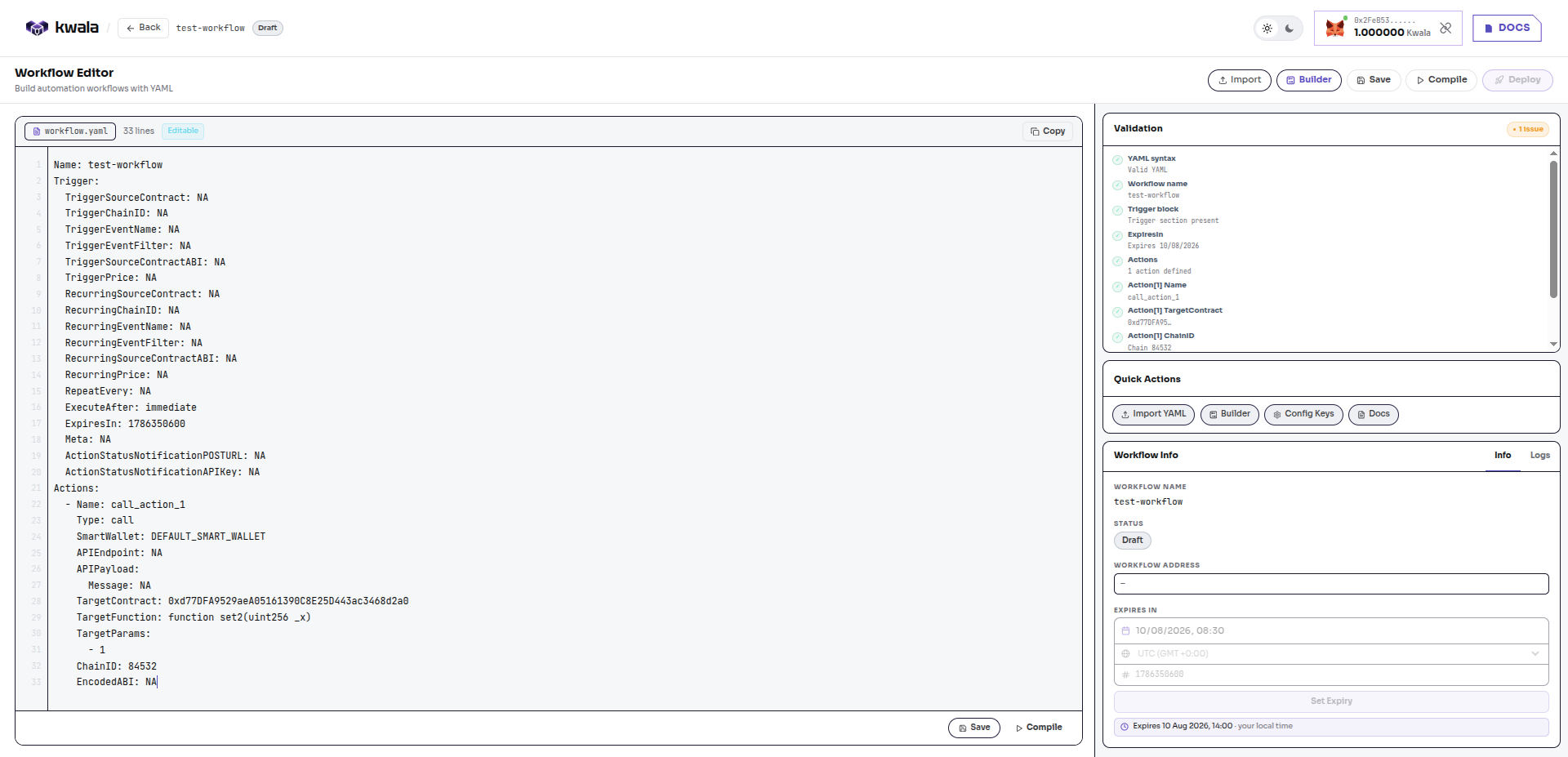This screenshot has width=1568, height=757.
Task: Copy the YAML with Copy button
Action: pos(1048,131)
